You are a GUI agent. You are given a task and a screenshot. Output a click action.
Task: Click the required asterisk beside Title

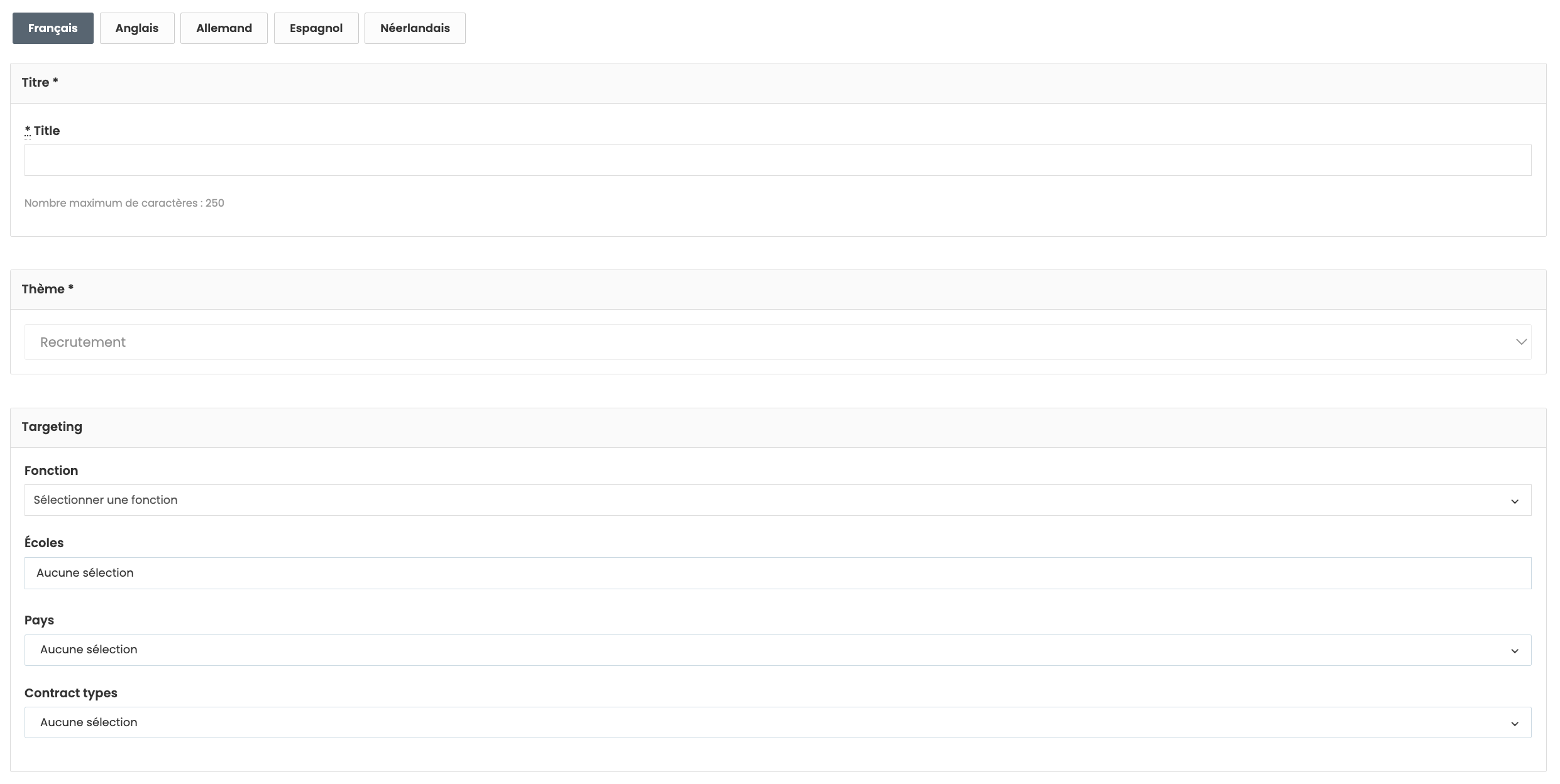tap(28, 131)
